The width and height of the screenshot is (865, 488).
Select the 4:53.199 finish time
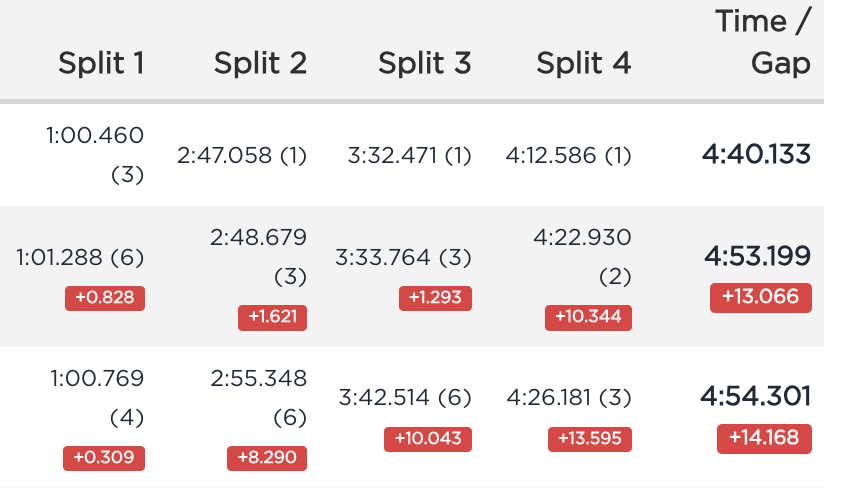(757, 256)
